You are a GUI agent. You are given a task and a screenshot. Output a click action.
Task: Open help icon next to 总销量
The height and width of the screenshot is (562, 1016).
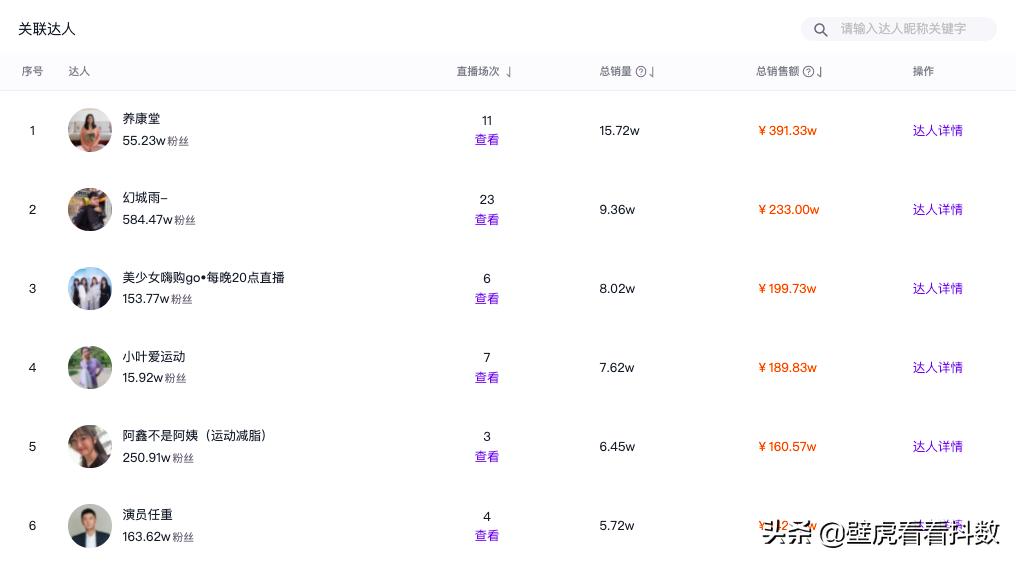coord(641,71)
